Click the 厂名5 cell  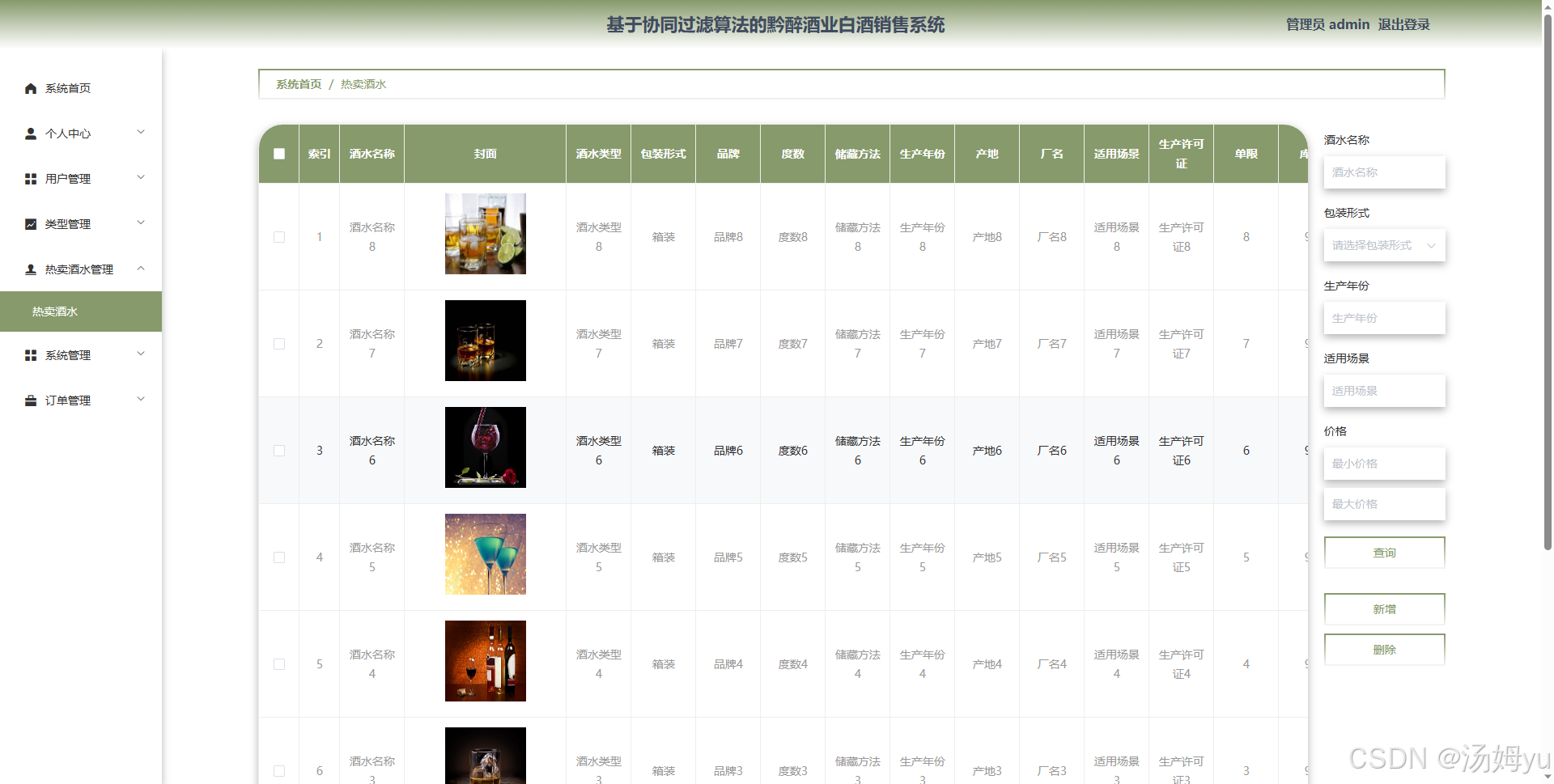(1052, 557)
